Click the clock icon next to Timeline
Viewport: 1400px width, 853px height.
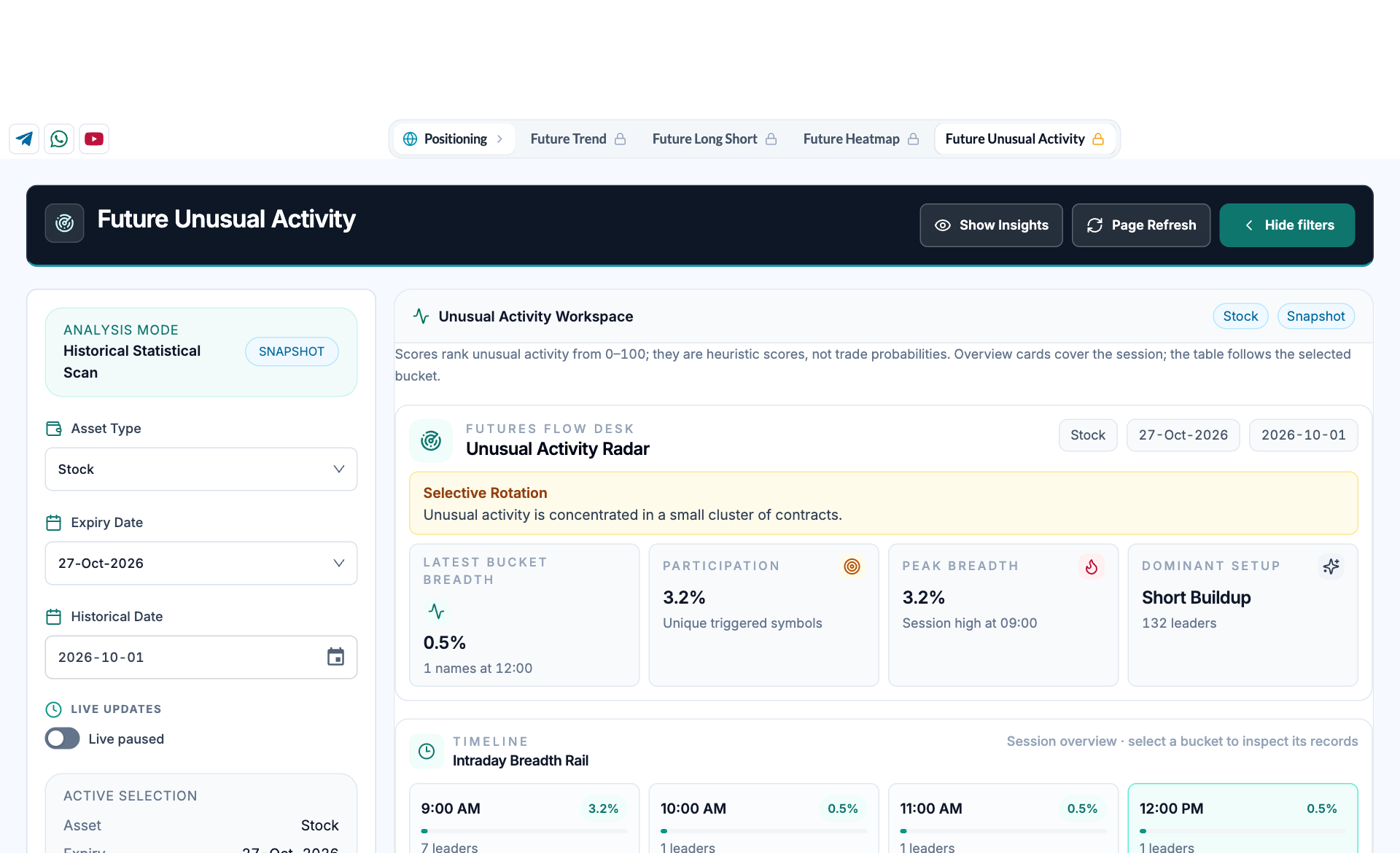click(x=427, y=751)
